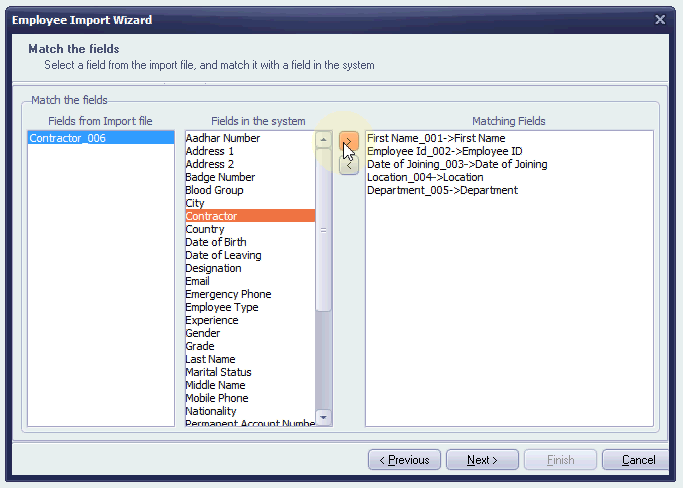Select the highlighted Contractor system field
The height and width of the screenshot is (488, 683).
click(250, 216)
